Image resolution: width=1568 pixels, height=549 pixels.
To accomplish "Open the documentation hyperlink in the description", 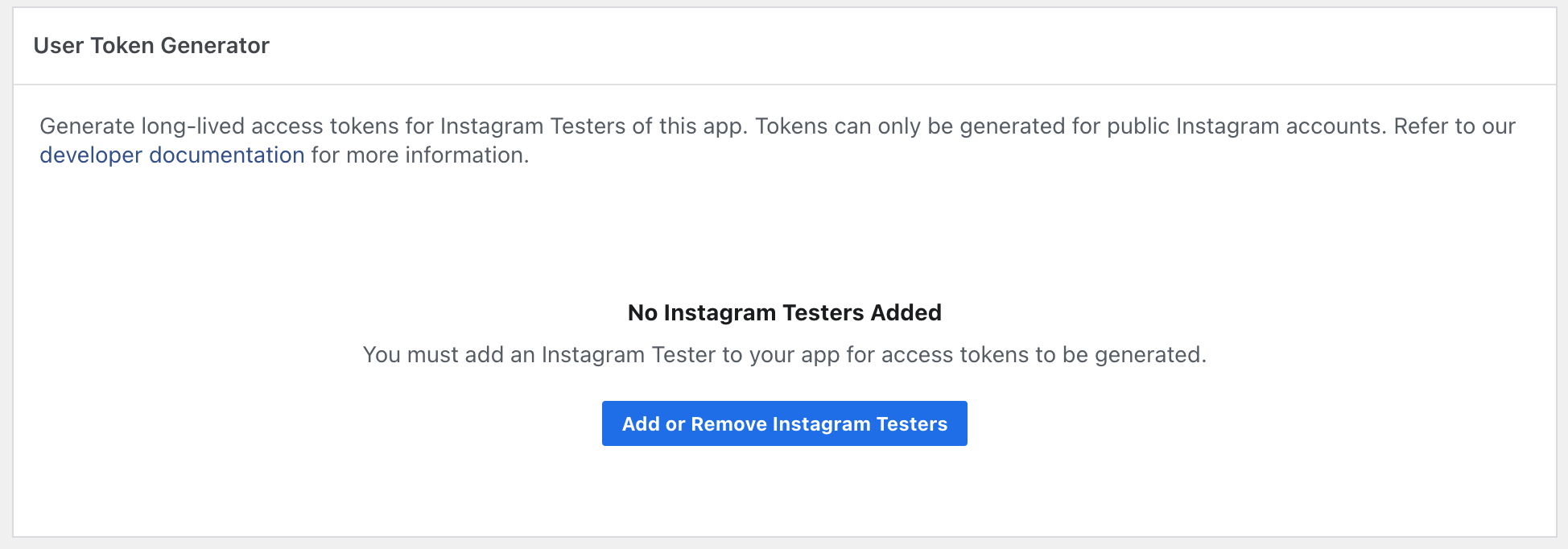I will pyautogui.click(x=171, y=155).
